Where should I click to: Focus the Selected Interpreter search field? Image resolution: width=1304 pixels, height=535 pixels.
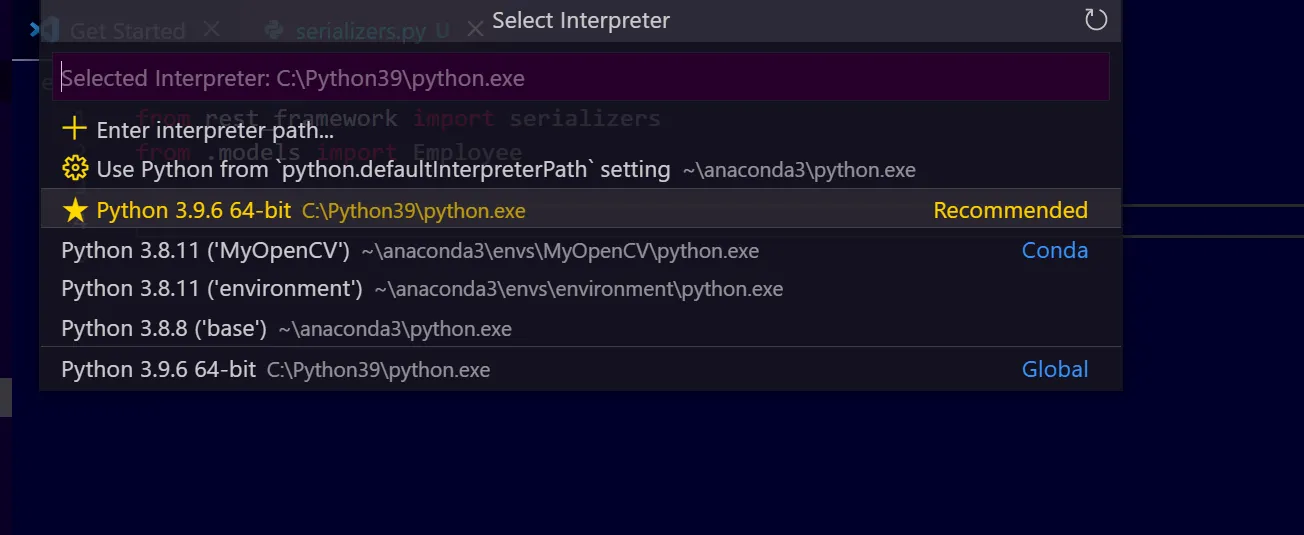580,78
